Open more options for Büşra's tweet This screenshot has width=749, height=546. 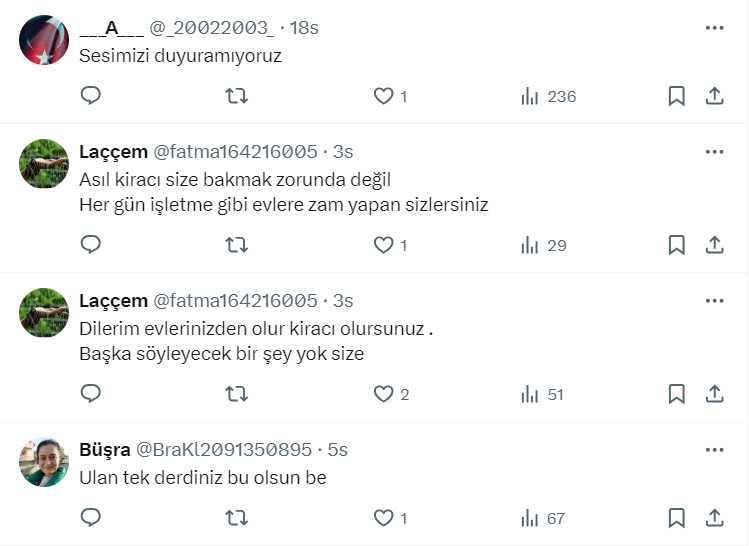click(714, 450)
